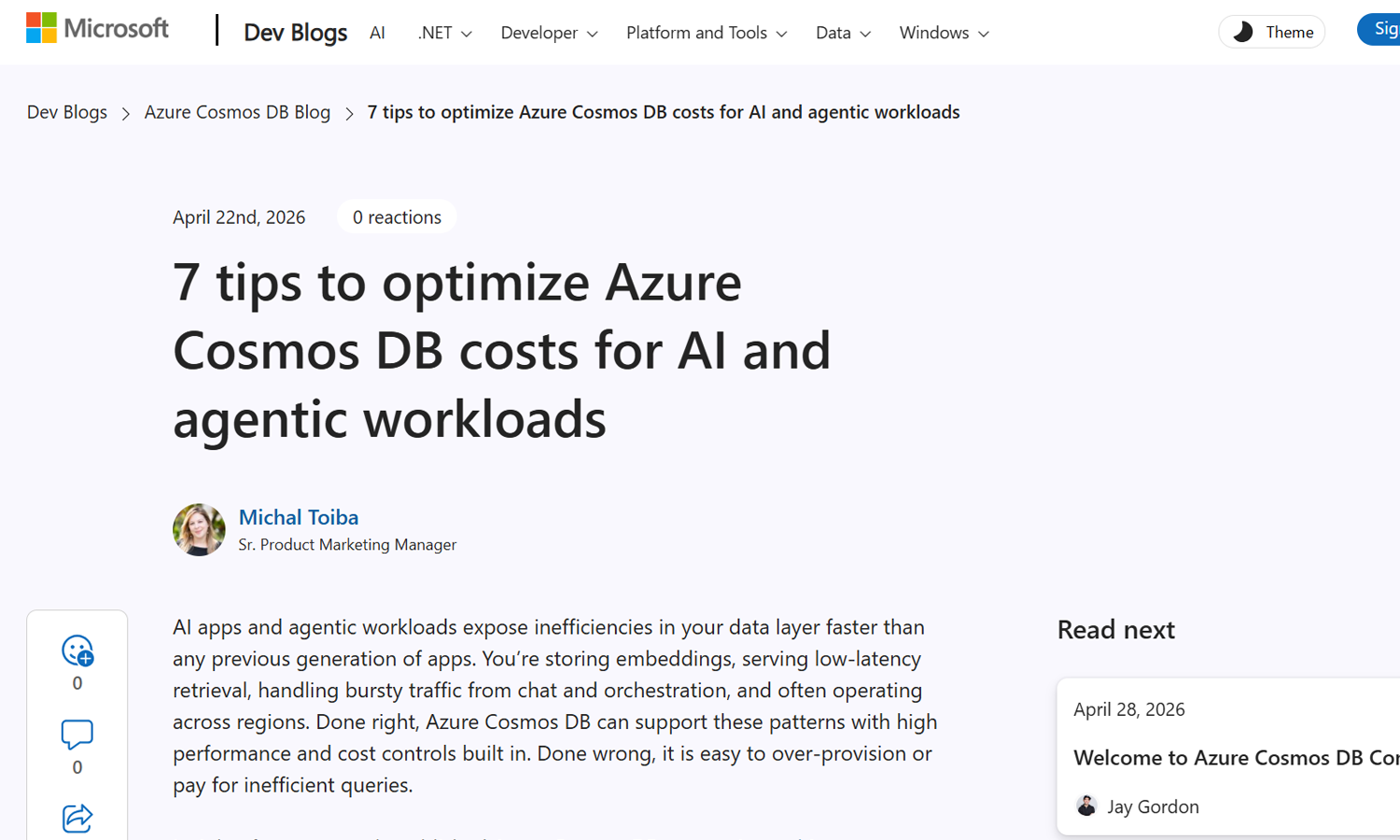Go to Dev Blogs home title
This screenshot has width=1400, height=840.
click(x=295, y=33)
